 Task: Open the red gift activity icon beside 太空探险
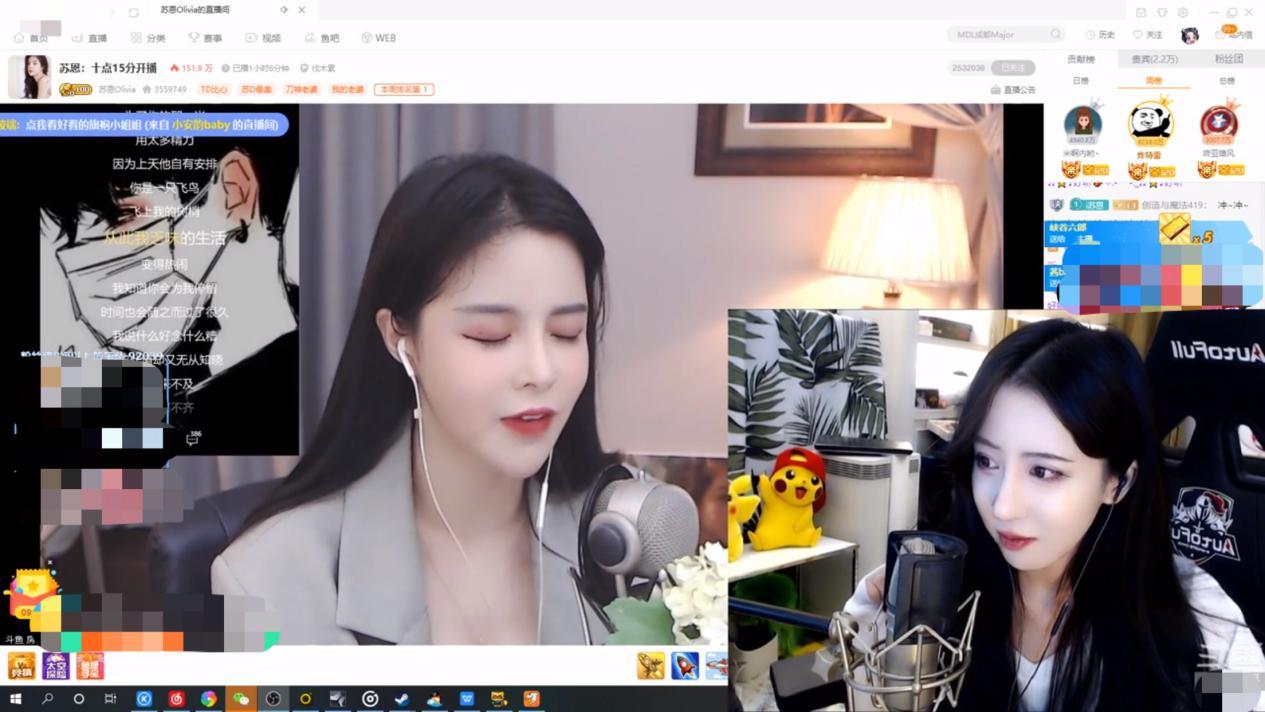click(90, 666)
